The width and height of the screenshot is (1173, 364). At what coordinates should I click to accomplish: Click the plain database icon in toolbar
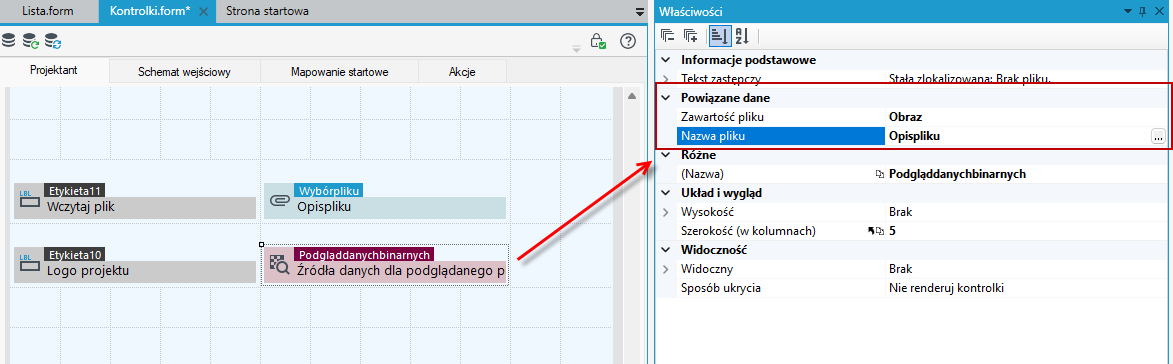coord(8,40)
